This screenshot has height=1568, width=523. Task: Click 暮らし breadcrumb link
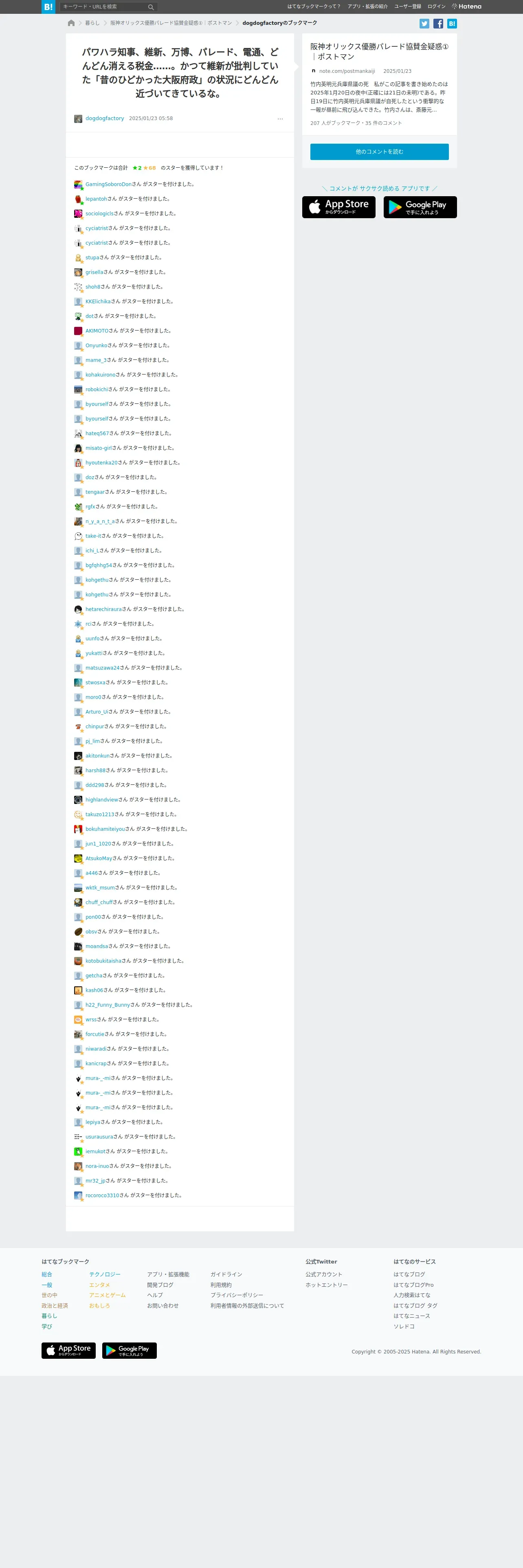[92, 23]
